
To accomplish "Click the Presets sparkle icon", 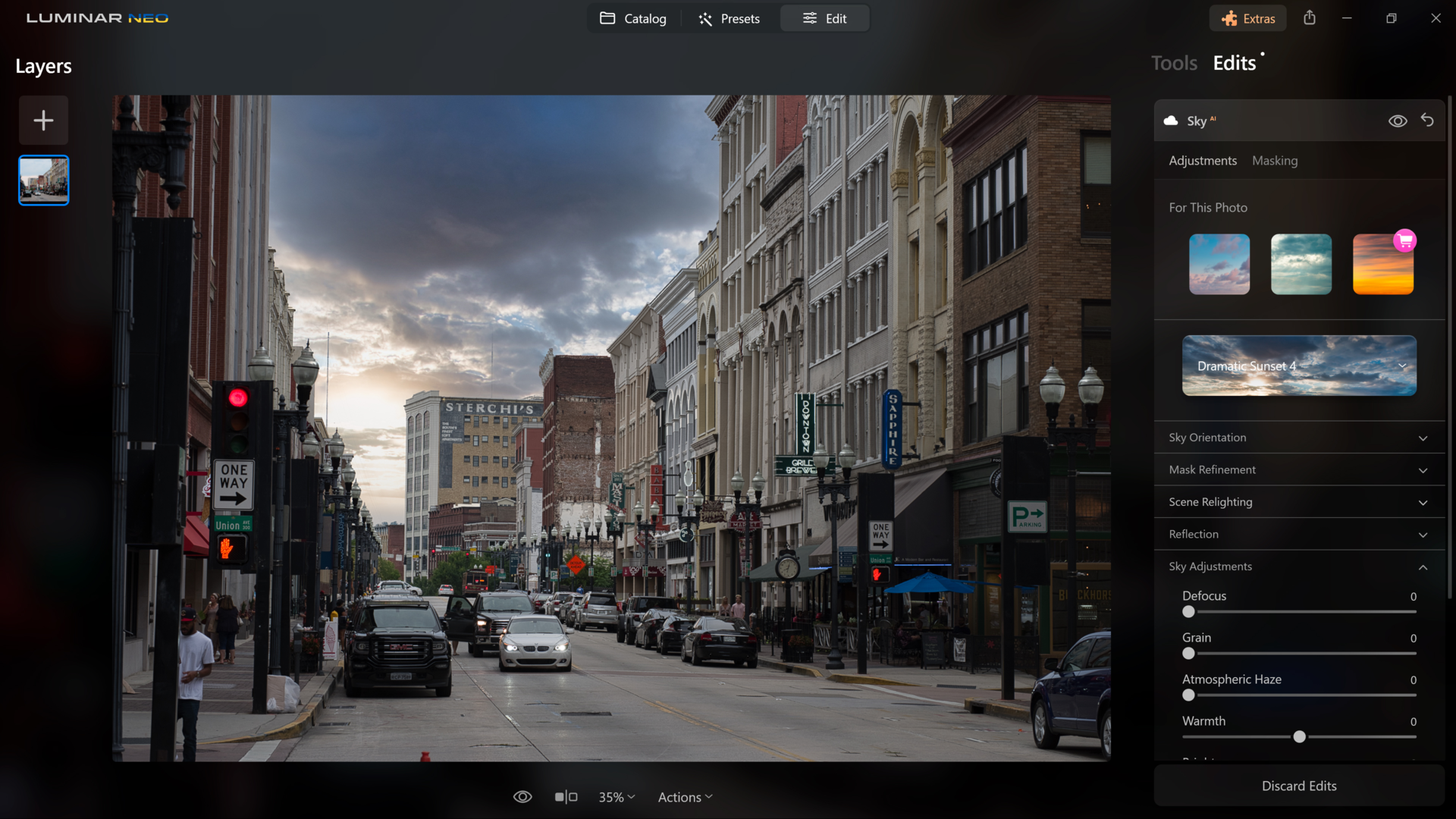I will pos(704,18).
